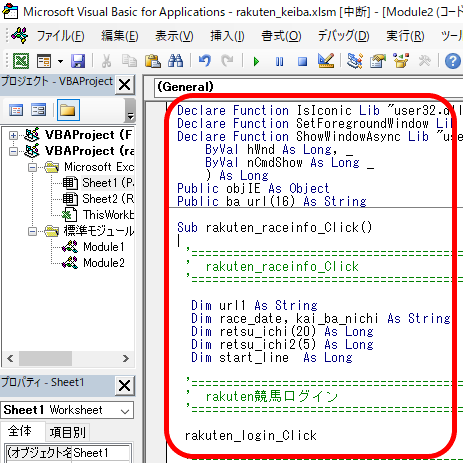Image resolution: width=463 pixels, height=463 pixels.
Task: Open the Project Explorer icon
Action: [355, 61]
